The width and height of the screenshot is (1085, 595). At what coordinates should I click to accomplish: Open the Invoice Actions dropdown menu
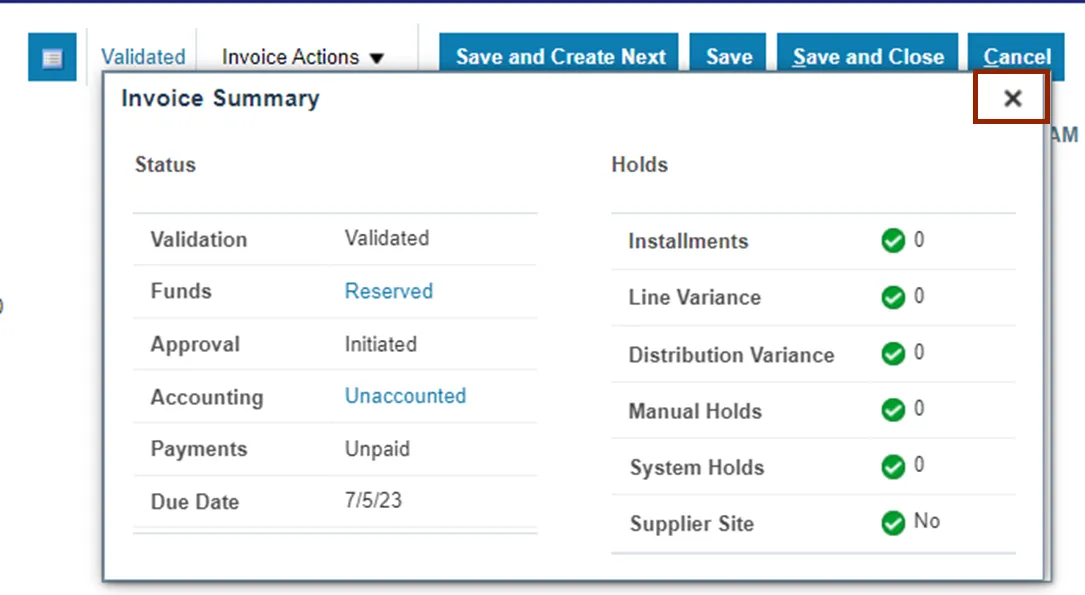[302, 58]
